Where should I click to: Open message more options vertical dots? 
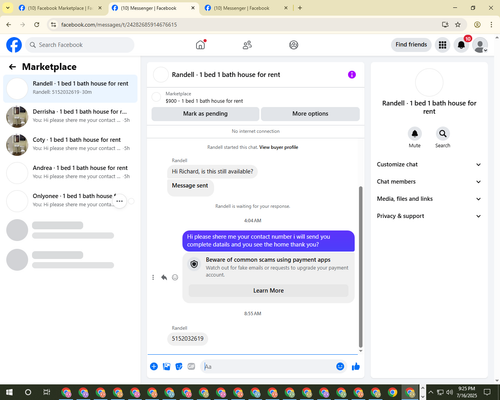coord(153,277)
